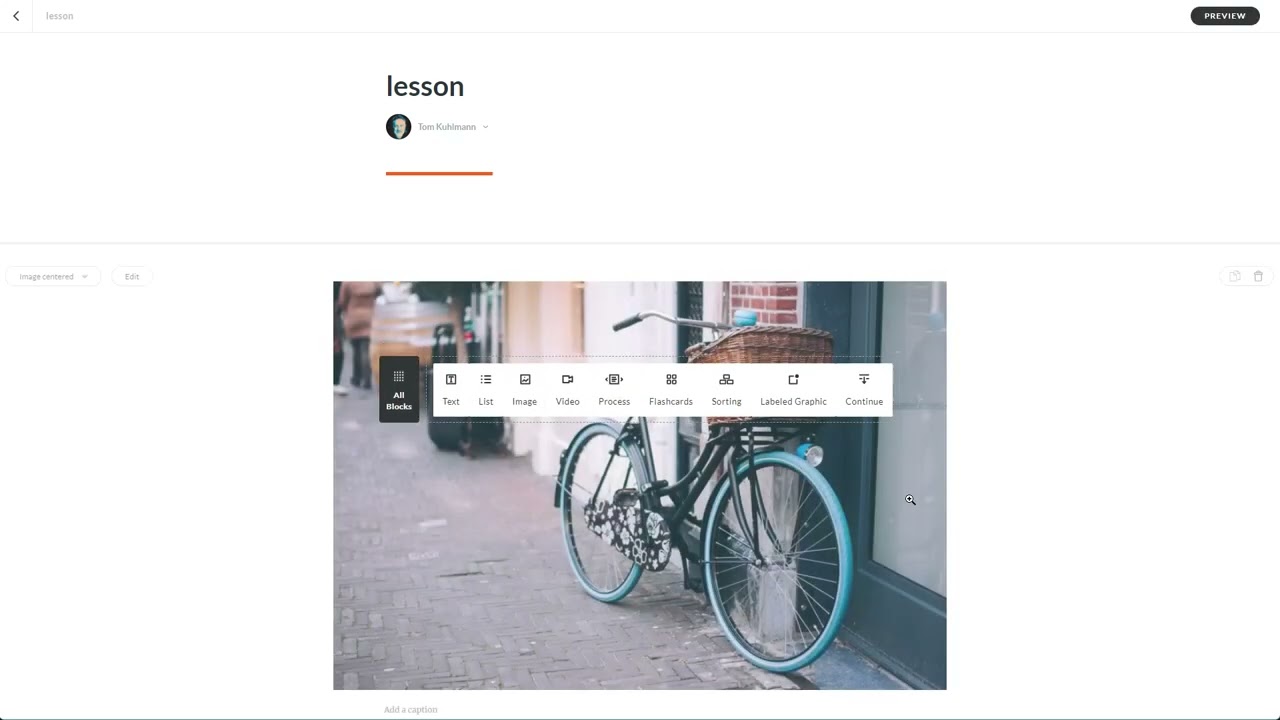Go back using the left arrow

(16, 16)
